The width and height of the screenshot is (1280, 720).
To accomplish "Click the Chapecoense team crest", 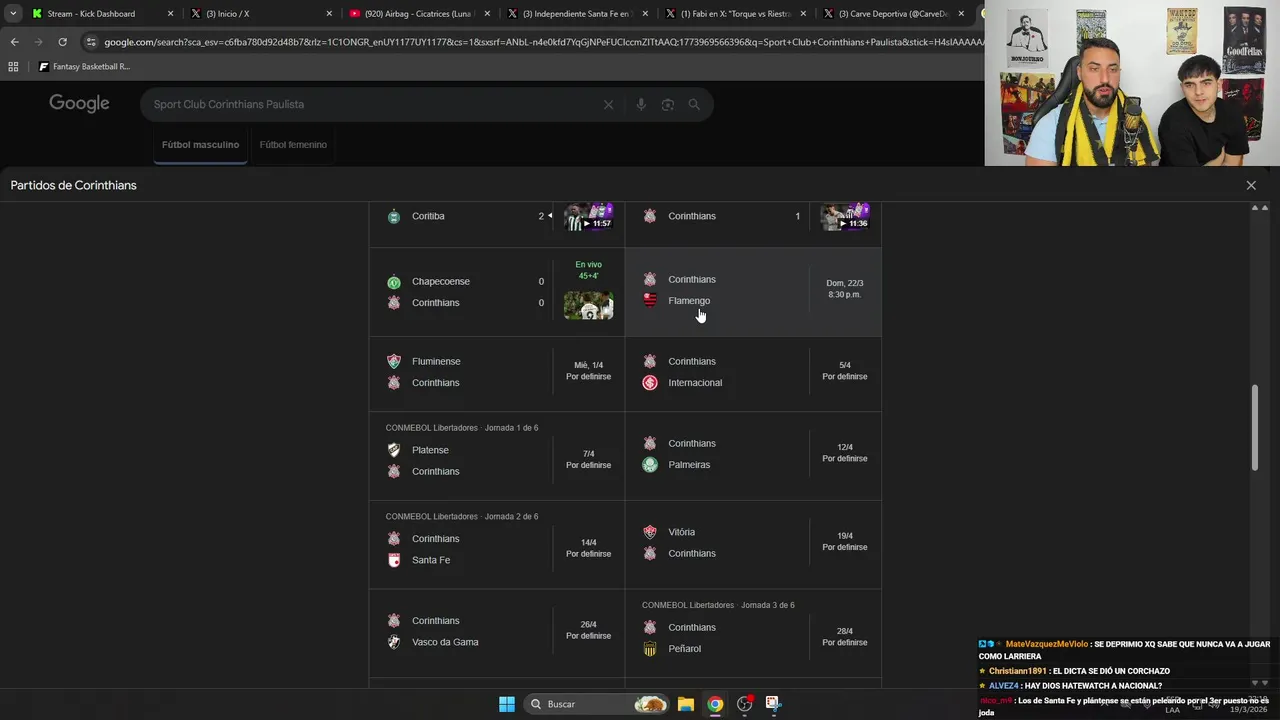I will pos(394,282).
